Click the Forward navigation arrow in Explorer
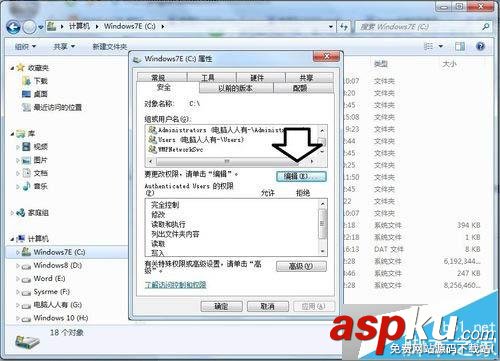Viewport: 500px width, 361px height. pyautogui.click(x=29, y=27)
